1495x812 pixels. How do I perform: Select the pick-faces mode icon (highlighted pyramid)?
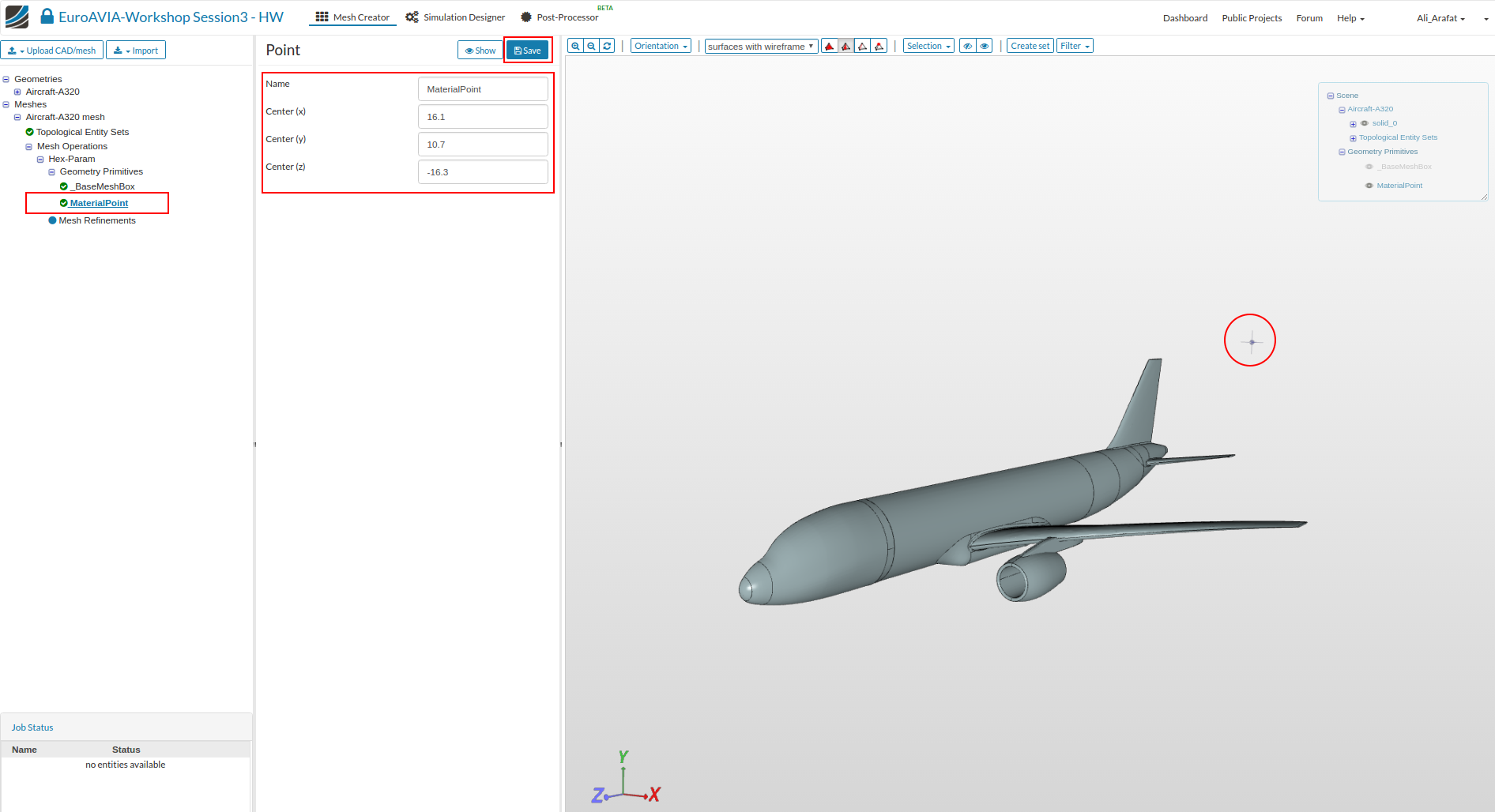(x=846, y=46)
